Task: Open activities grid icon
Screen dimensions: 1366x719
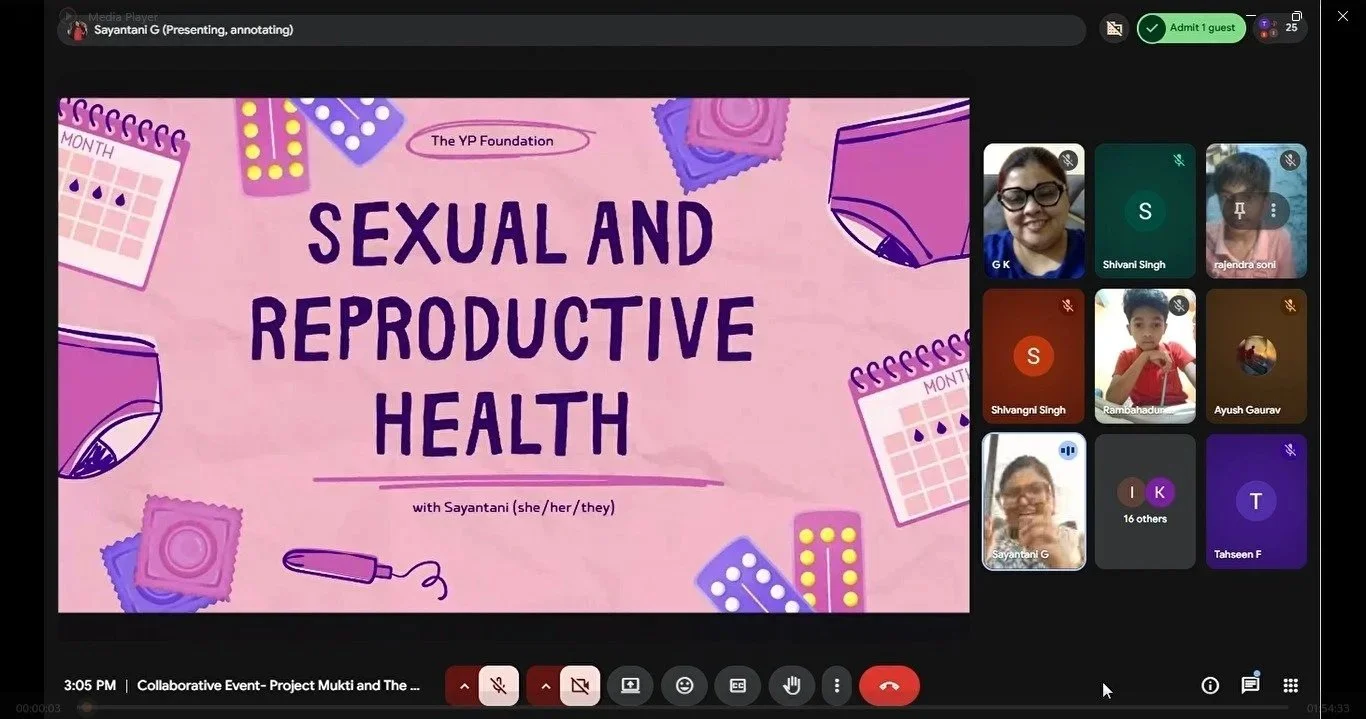Action: coord(1291,685)
